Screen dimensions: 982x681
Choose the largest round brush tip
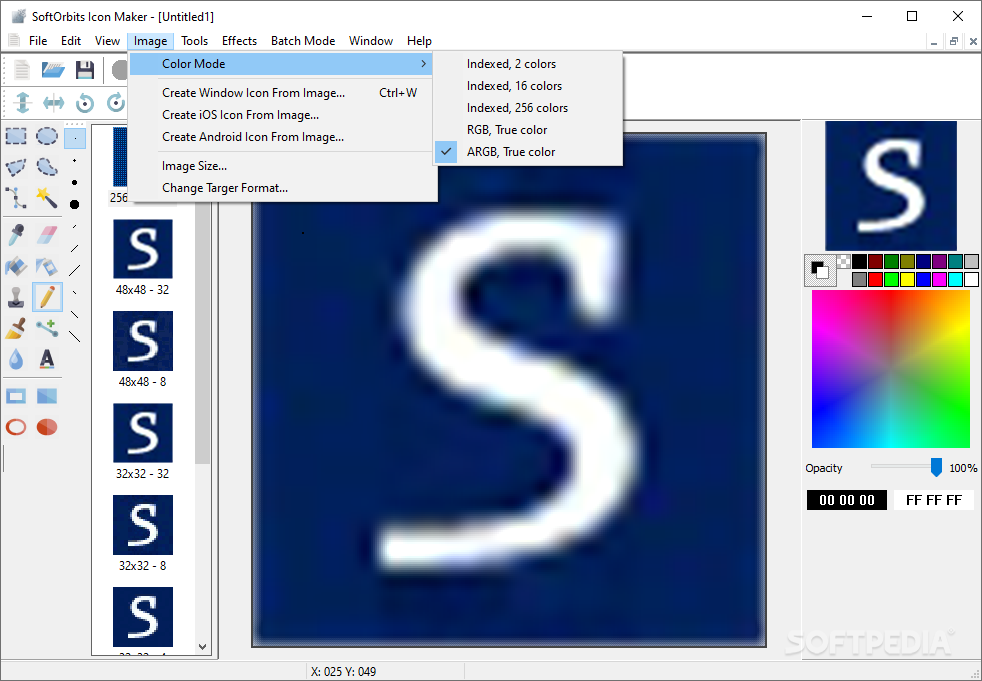75,204
